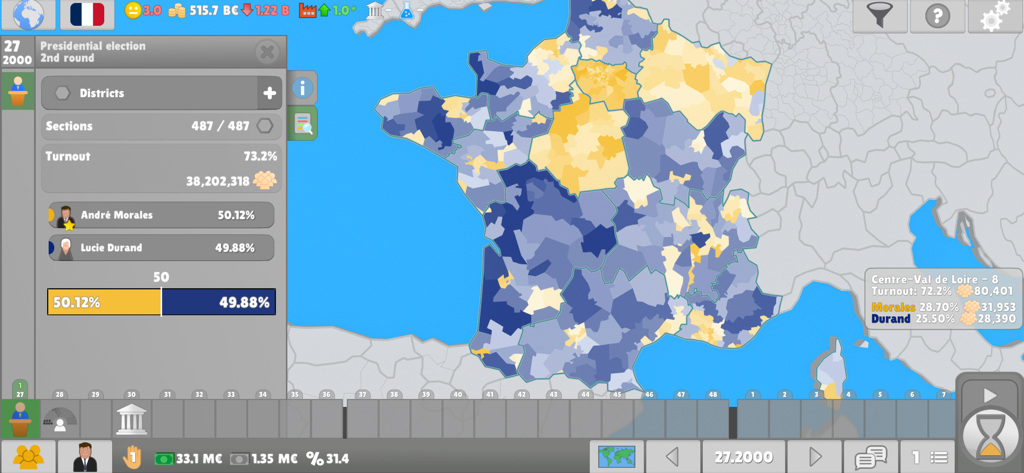Viewport: 1024px width, 473px height.
Task: Expand Districts with the plus button
Action: 270,93
